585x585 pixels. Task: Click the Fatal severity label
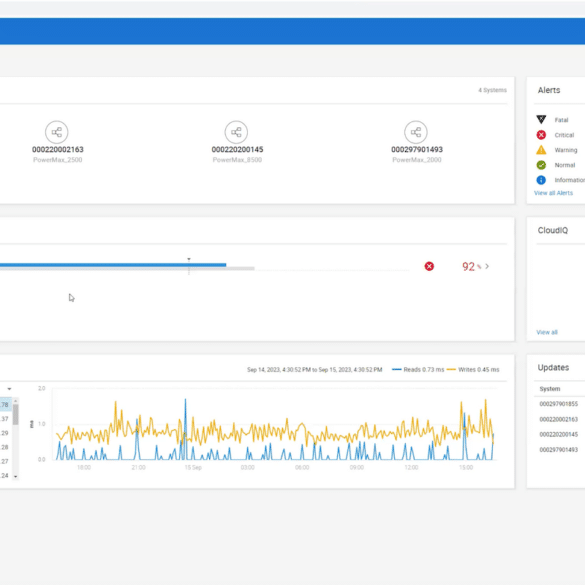(561, 120)
